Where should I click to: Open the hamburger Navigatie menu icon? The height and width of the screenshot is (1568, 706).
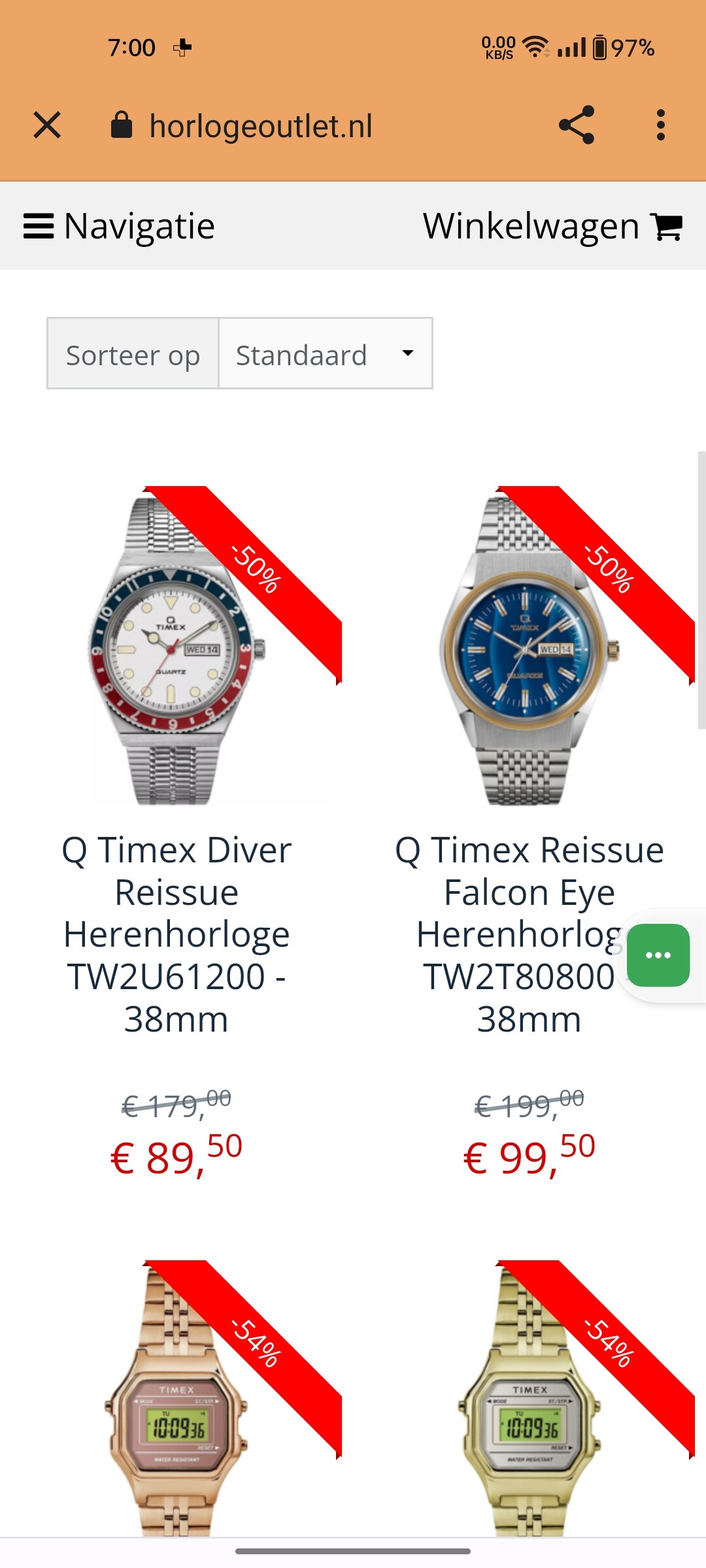39,227
